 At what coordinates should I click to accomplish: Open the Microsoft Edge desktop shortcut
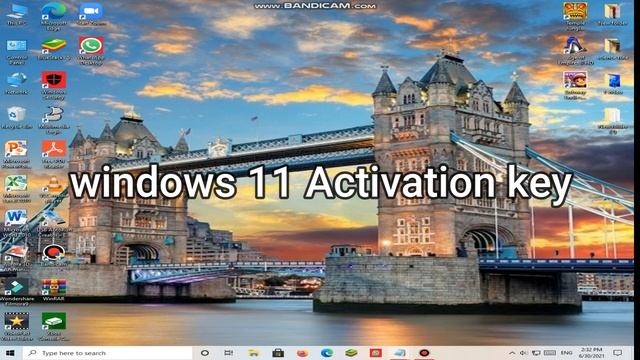(54, 16)
